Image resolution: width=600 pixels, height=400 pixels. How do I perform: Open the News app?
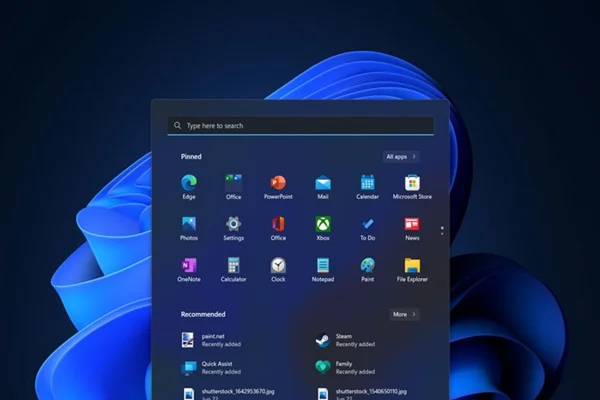click(x=412, y=224)
